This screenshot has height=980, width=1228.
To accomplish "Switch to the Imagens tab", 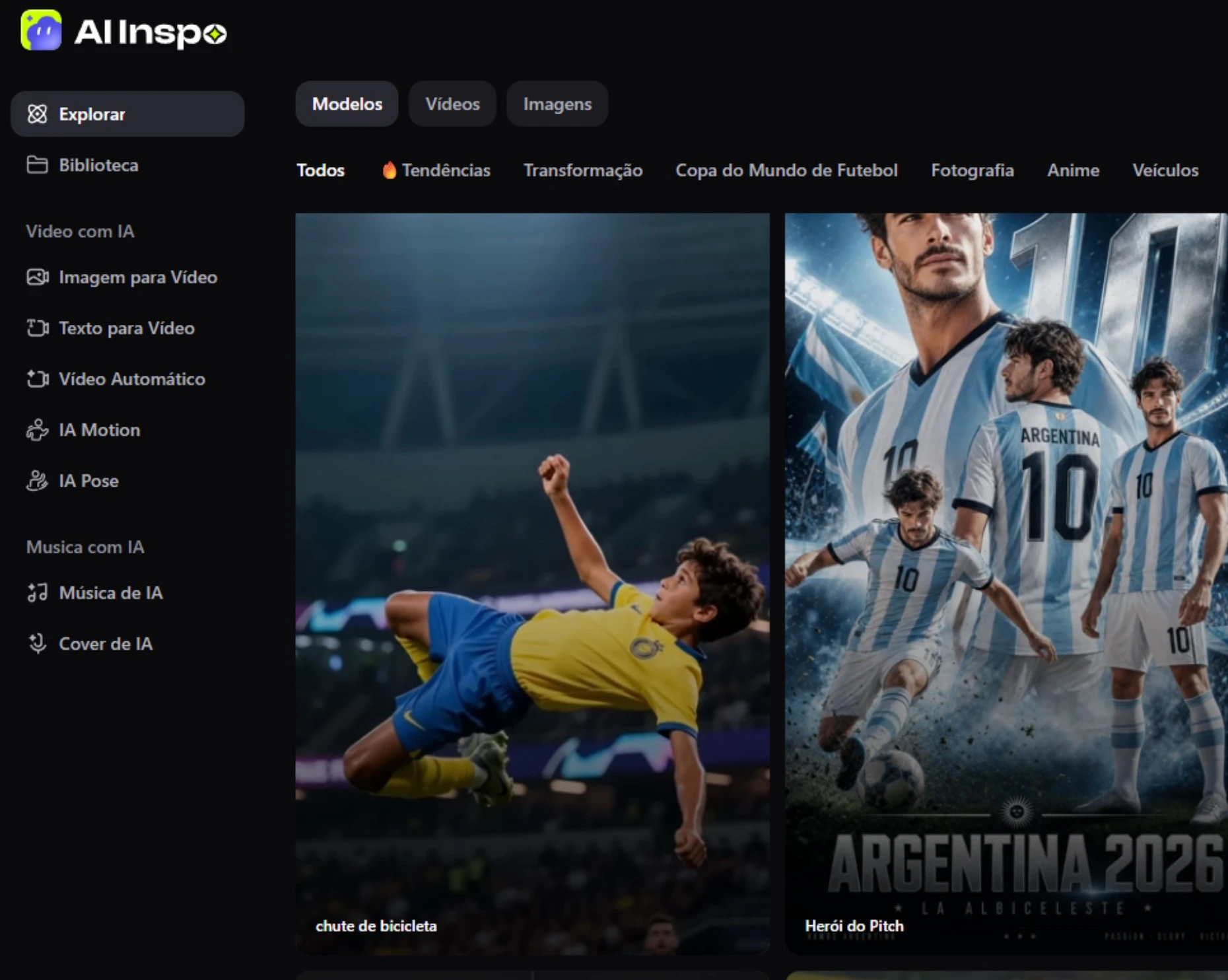I will 557,104.
